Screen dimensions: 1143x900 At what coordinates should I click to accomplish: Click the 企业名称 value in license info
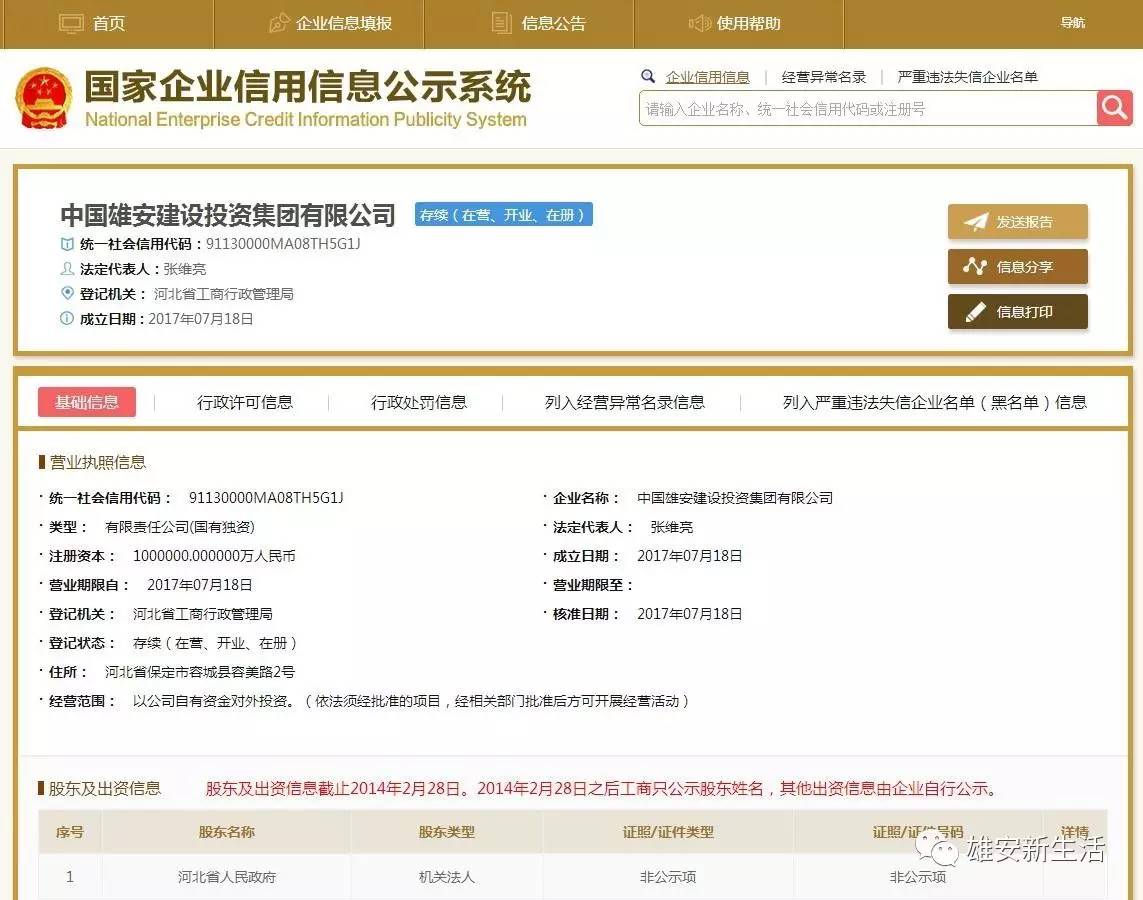pos(735,498)
